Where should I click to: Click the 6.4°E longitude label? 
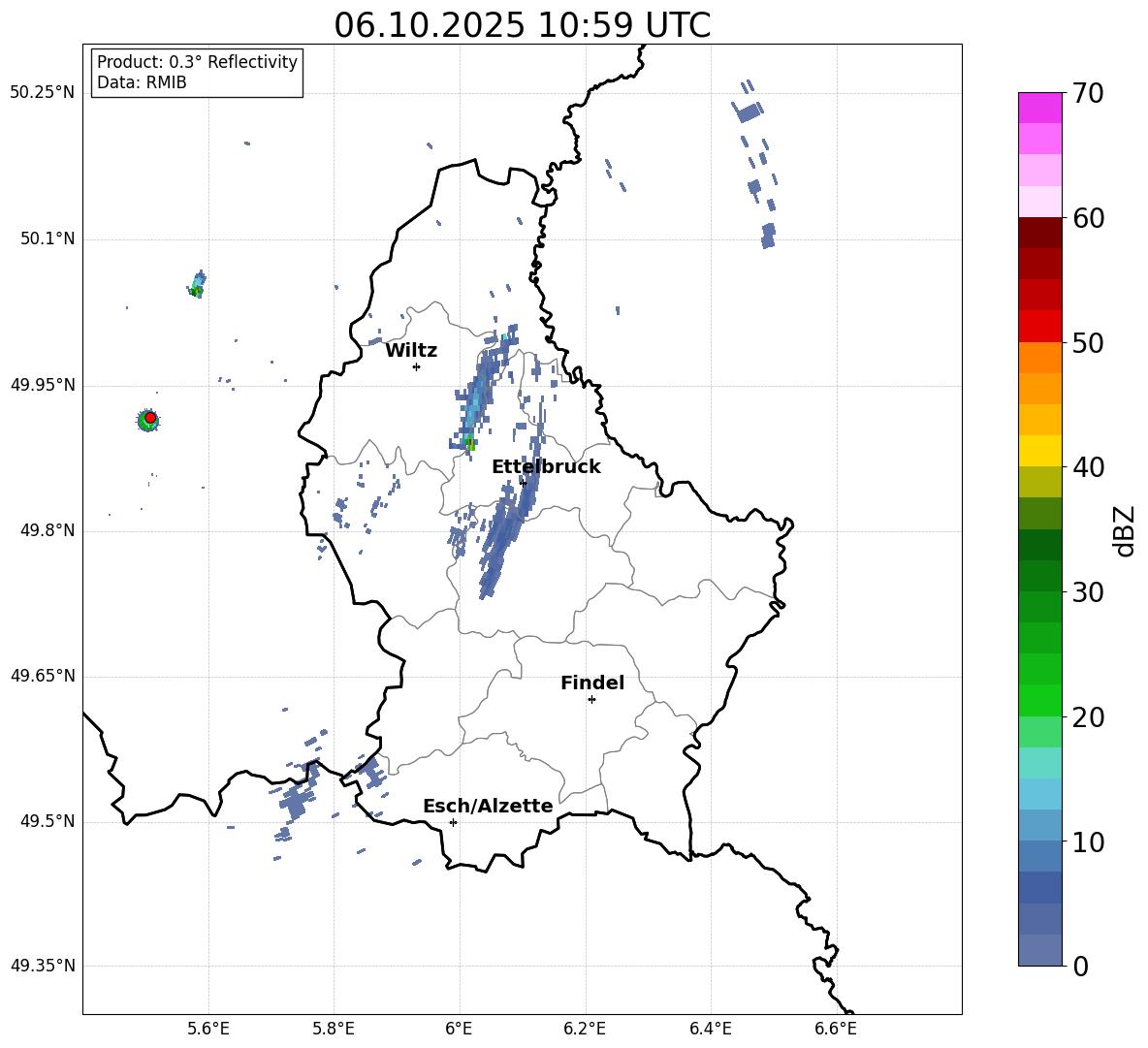pos(710,1030)
